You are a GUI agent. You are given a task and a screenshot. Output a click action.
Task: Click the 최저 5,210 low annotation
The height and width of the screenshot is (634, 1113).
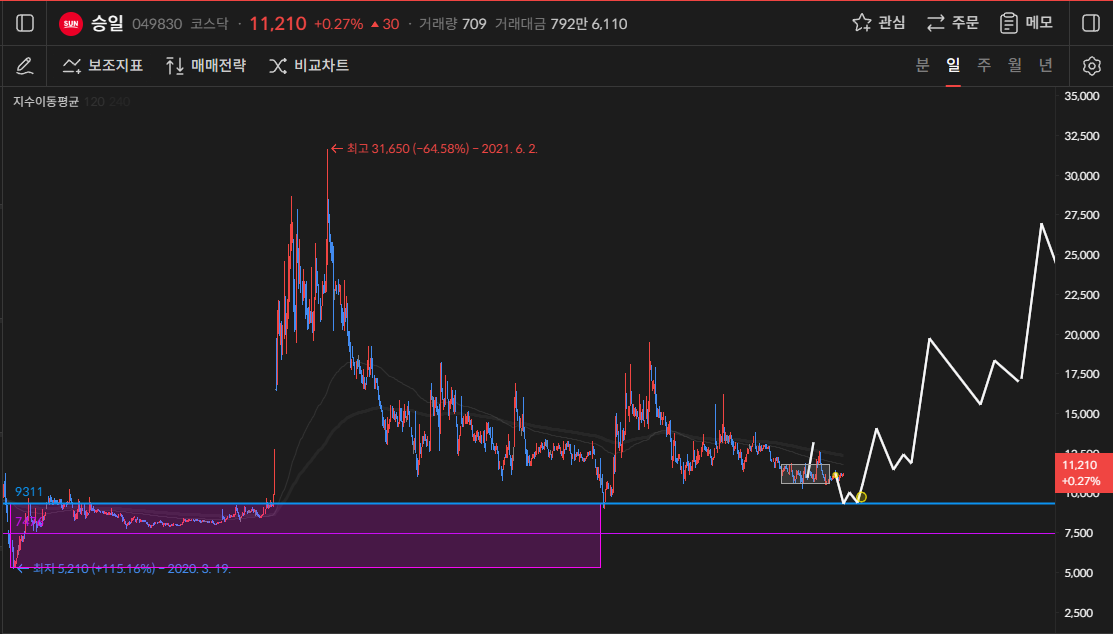coord(122,569)
